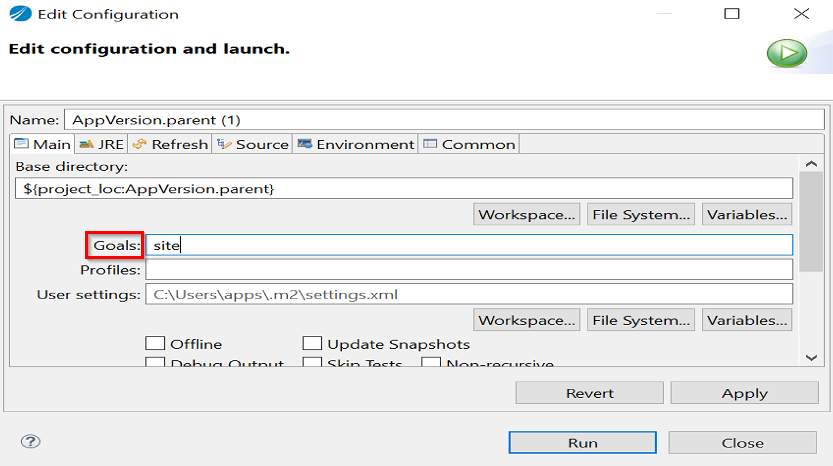Click the green launch arrow icon
The height and width of the screenshot is (466, 833).
pos(786,54)
